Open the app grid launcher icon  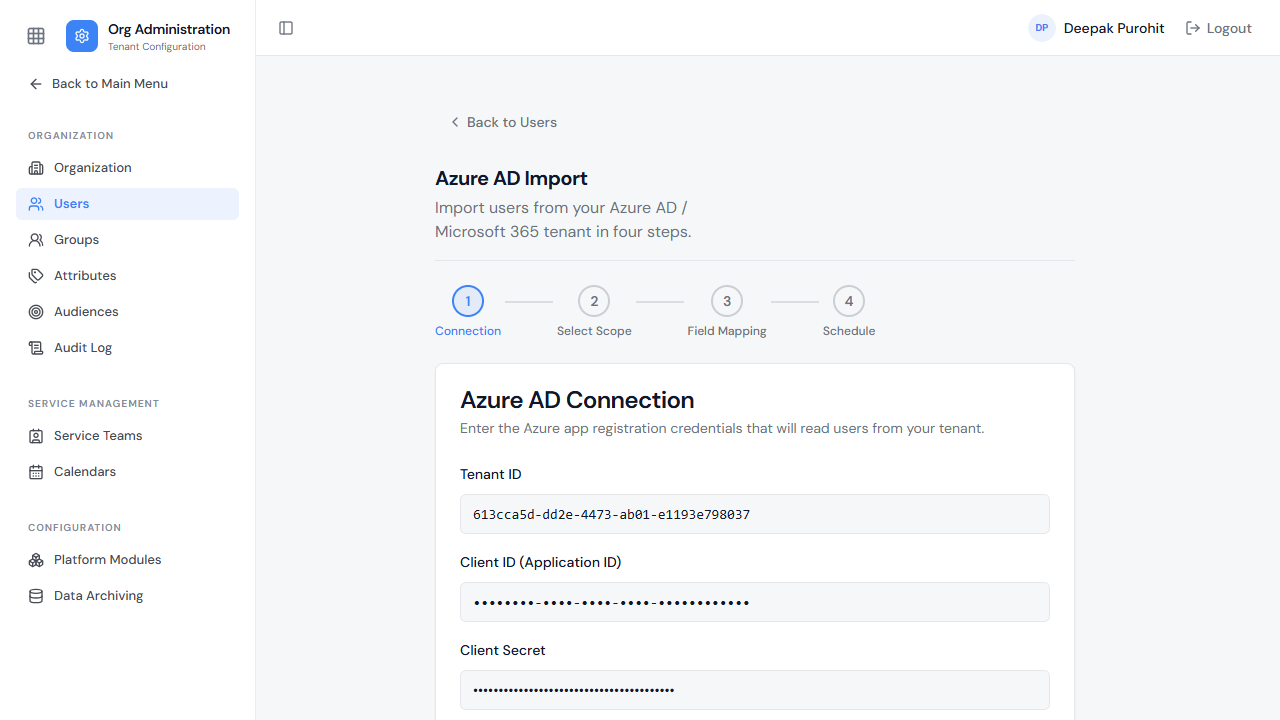(x=36, y=36)
